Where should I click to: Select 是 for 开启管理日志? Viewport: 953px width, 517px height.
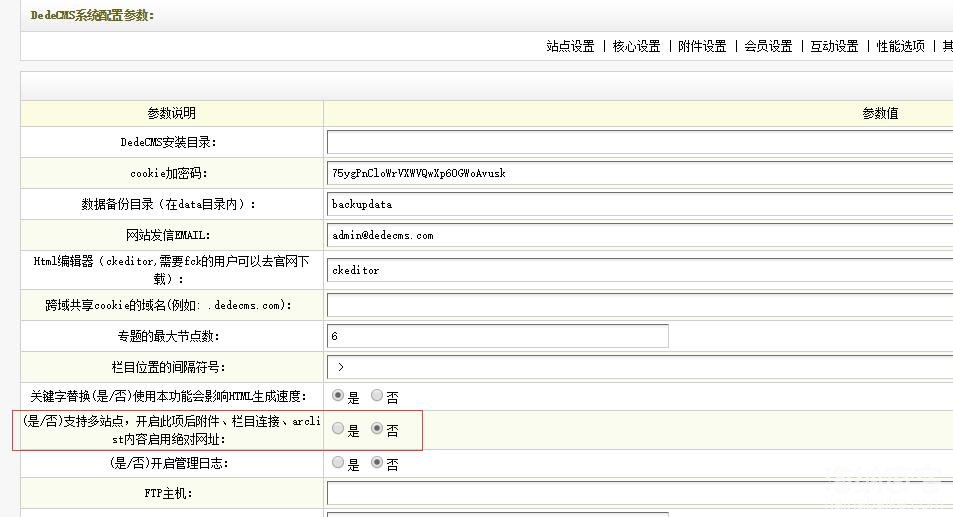click(x=338, y=462)
